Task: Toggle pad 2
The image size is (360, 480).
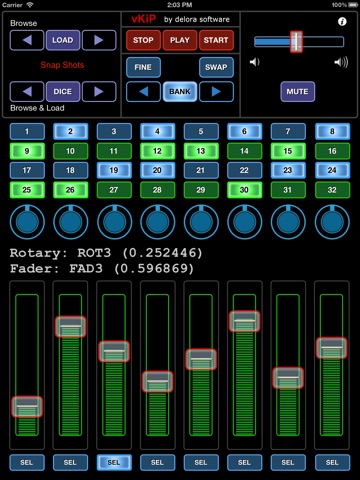Action: (x=70, y=131)
